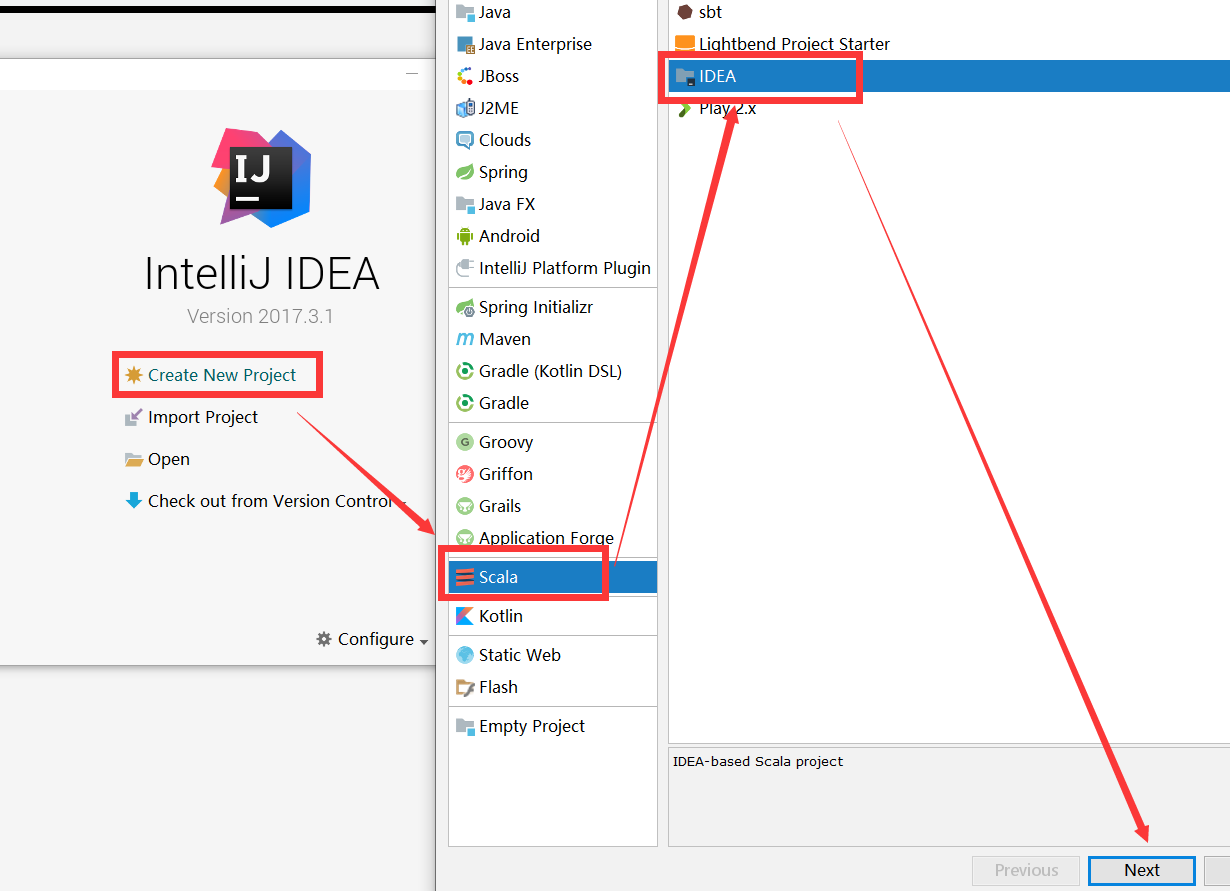Viewport: 1230px width, 891px height.
Task: Click the Maven icon
Action: pos(465,339)
